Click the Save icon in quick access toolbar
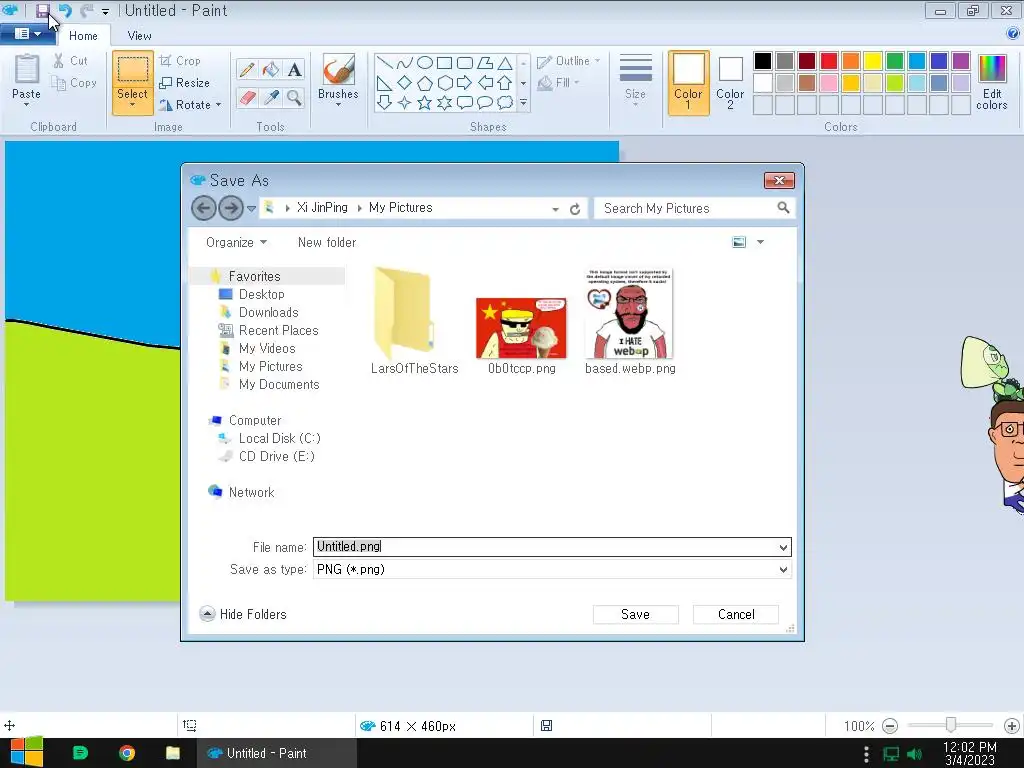 [x=42, y=10]
